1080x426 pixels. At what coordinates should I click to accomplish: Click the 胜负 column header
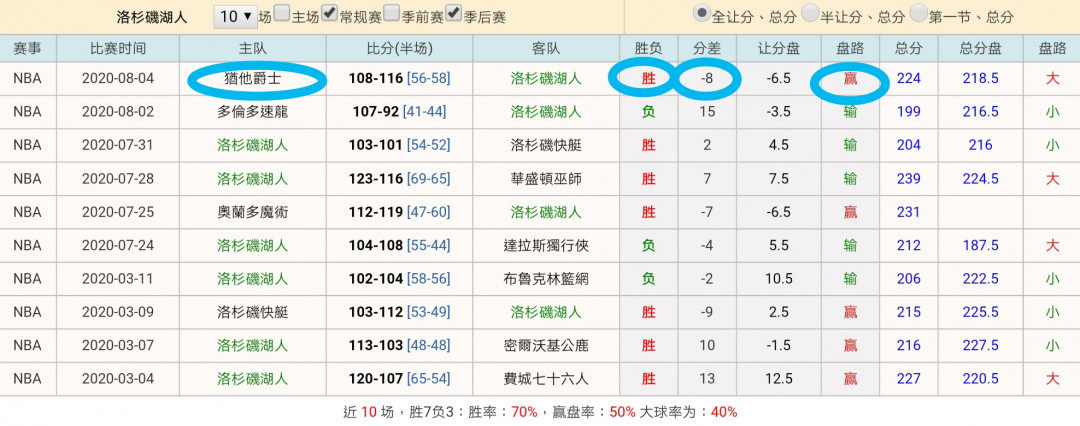coord(649,48)
